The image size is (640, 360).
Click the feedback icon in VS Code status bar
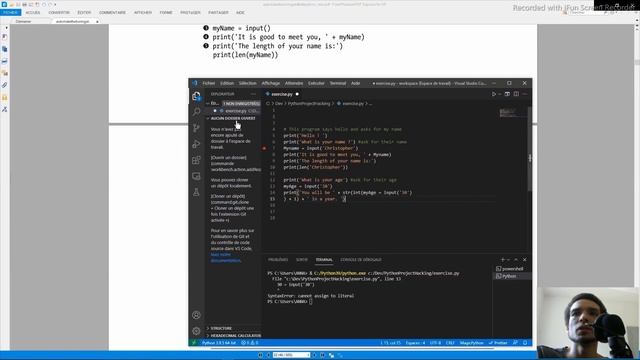[515, 343]
